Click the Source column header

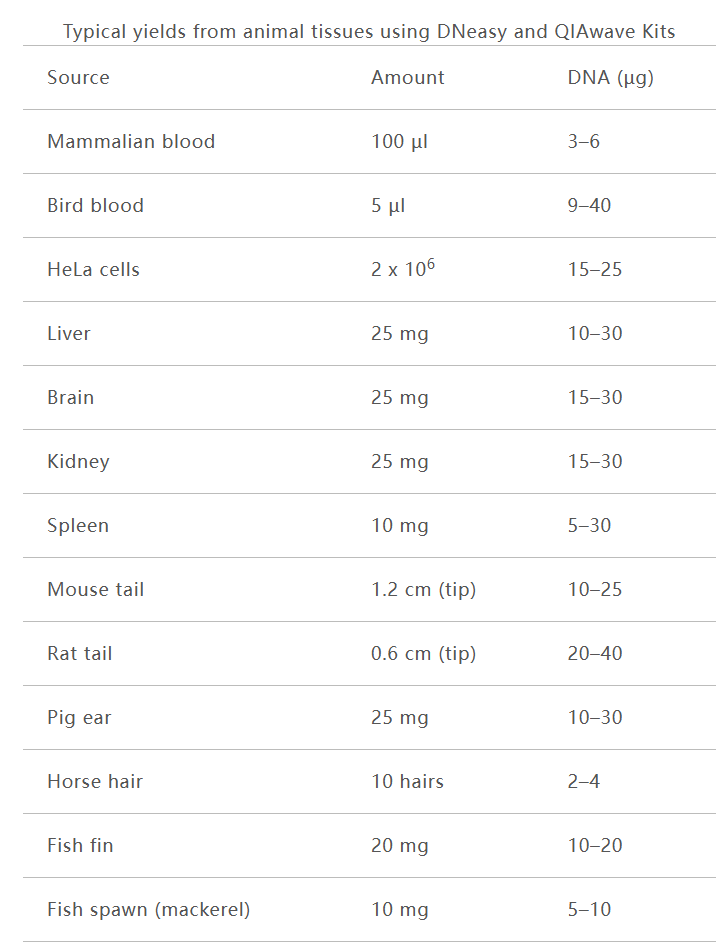tap(78, 78)
